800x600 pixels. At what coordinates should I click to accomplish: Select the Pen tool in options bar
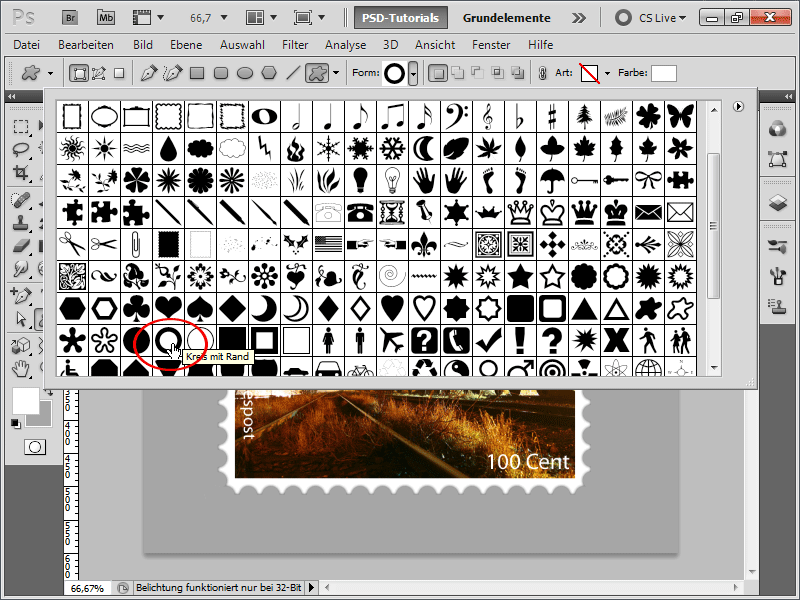click(x=148, y=73)
